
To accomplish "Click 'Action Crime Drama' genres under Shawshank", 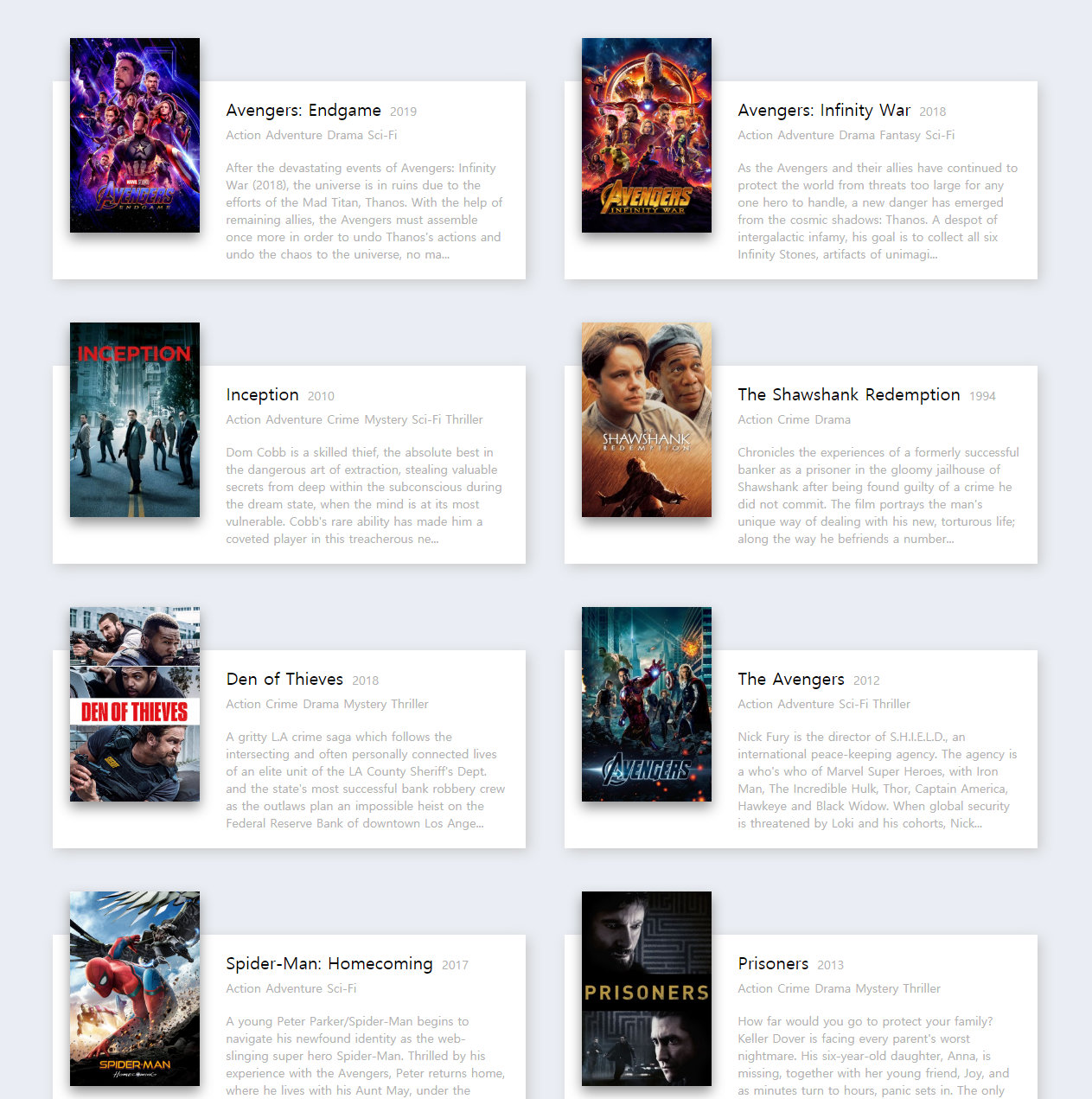I will point(794,419).
